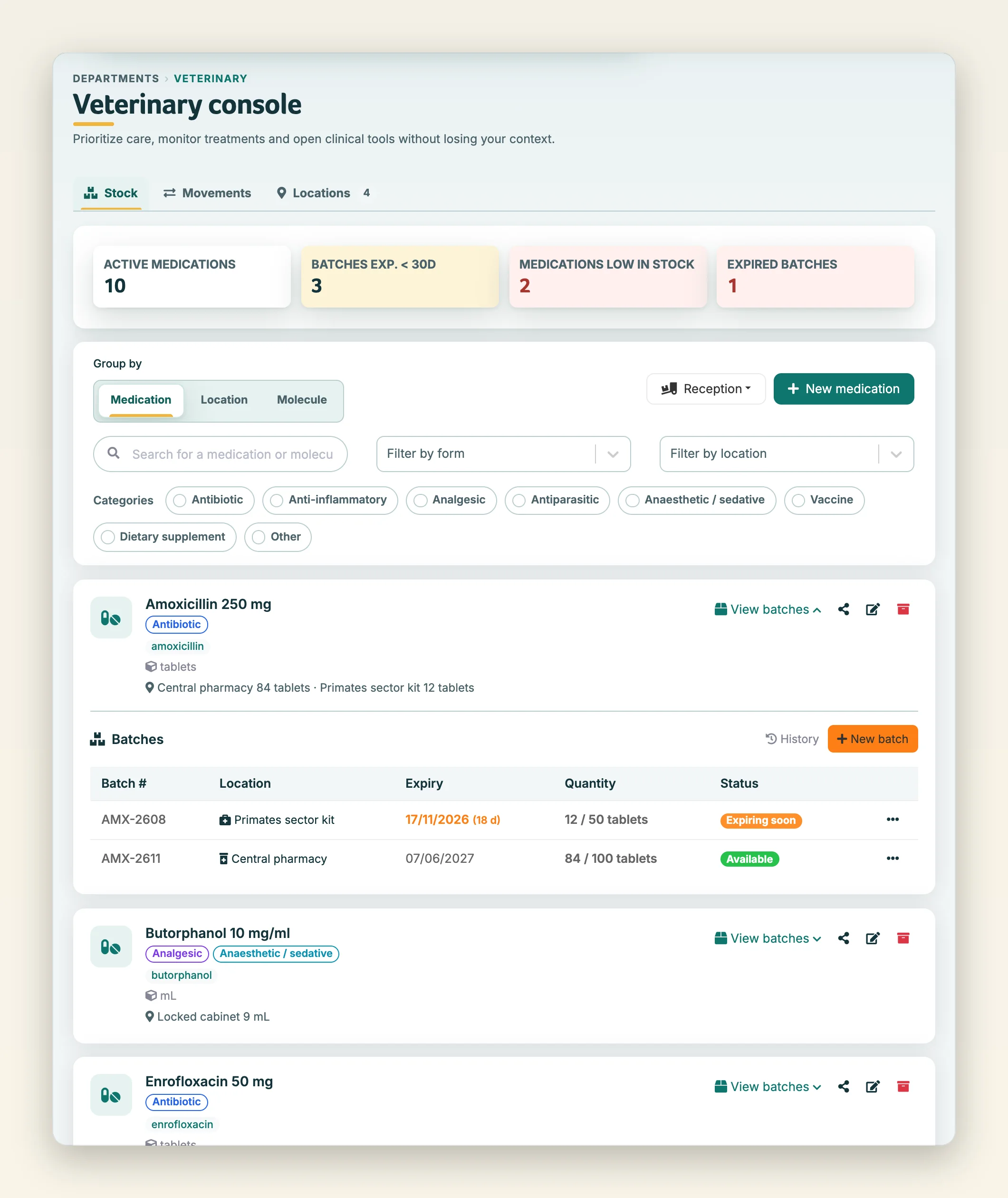Select the Analgesic category chip
Image resolution: width=1008 pixels, height=1198 pixels.
451,500
